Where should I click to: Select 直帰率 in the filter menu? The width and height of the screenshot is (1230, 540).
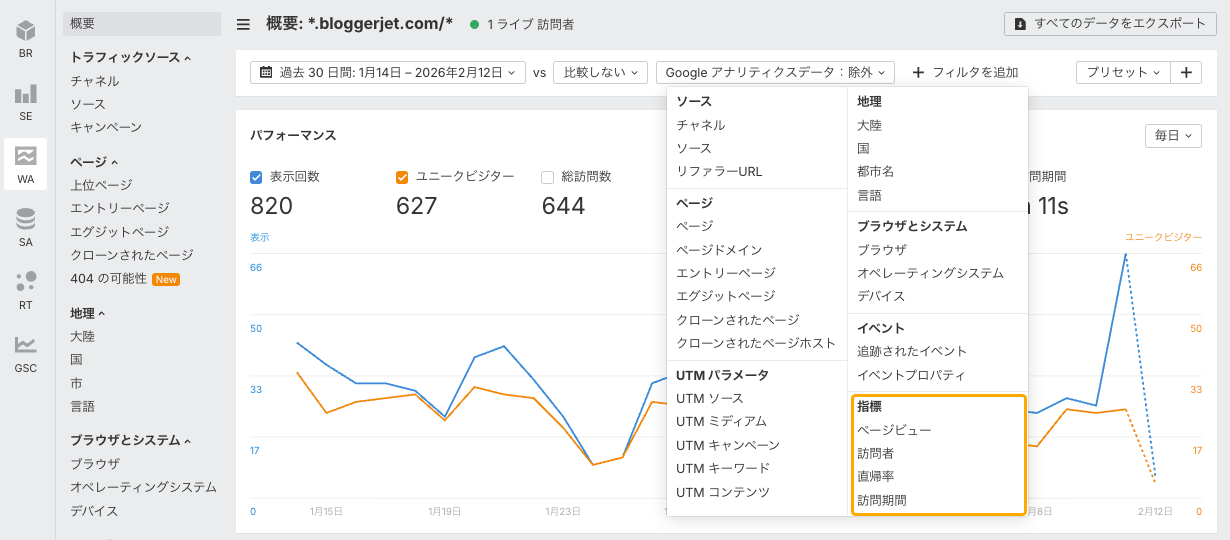coord(875,477)
